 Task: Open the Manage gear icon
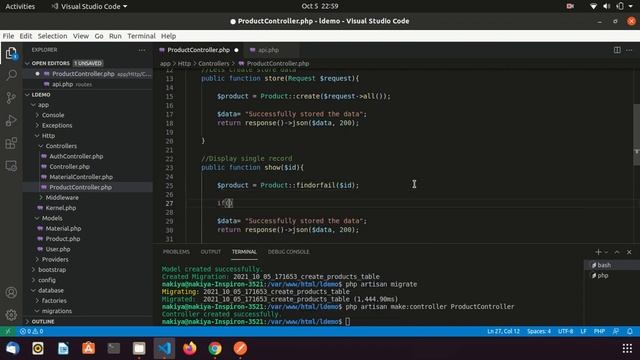pyautogui.click(x=11, y=315)
